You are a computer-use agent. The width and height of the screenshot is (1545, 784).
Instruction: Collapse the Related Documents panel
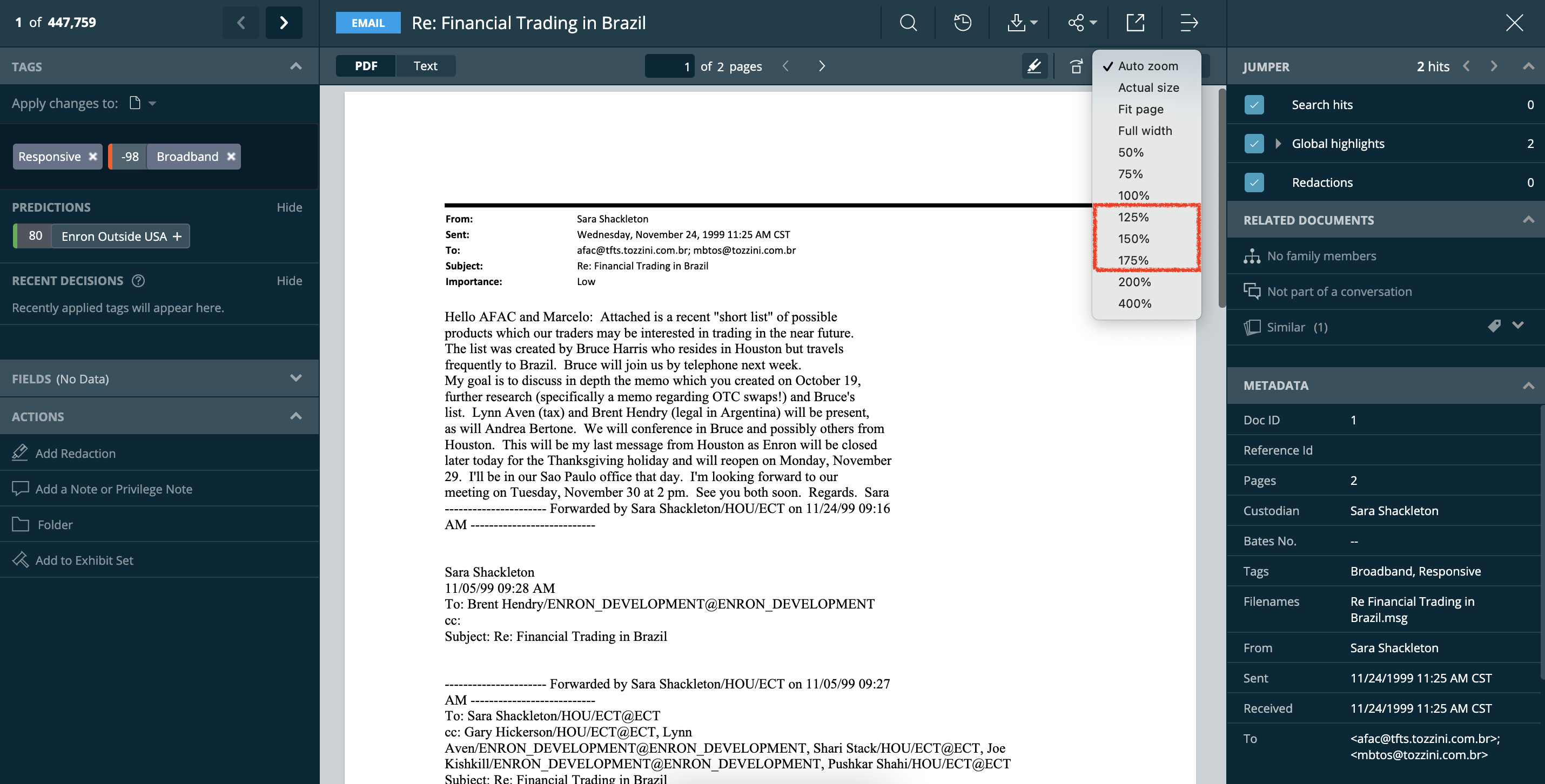coord(1528,219)
